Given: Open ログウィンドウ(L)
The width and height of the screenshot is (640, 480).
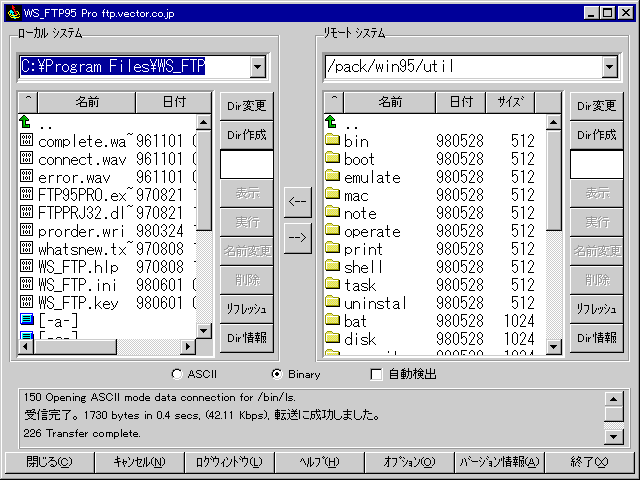Looking at the screenshot, I should [229, 462].
